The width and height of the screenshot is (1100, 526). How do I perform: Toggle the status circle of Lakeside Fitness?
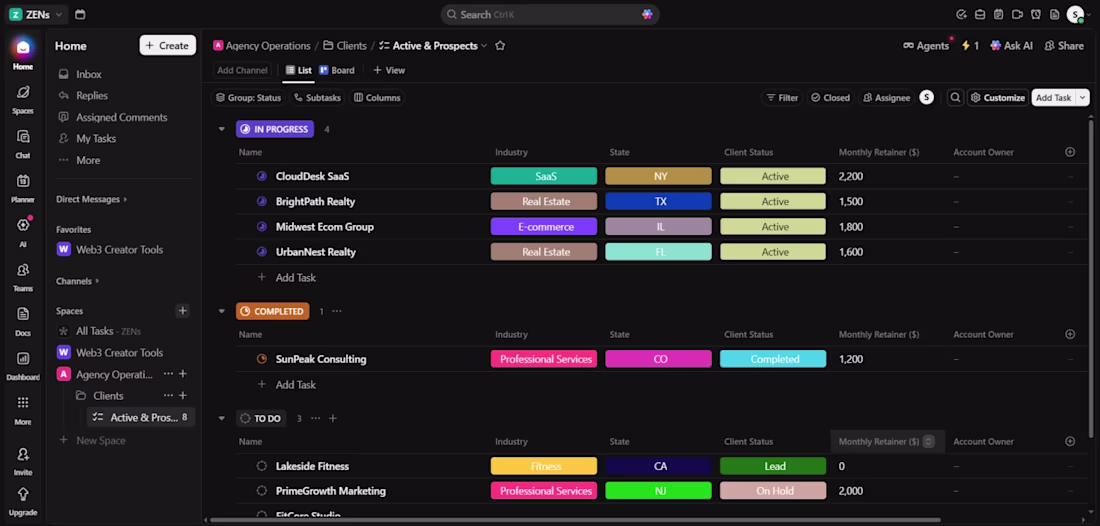pos(262,466)
